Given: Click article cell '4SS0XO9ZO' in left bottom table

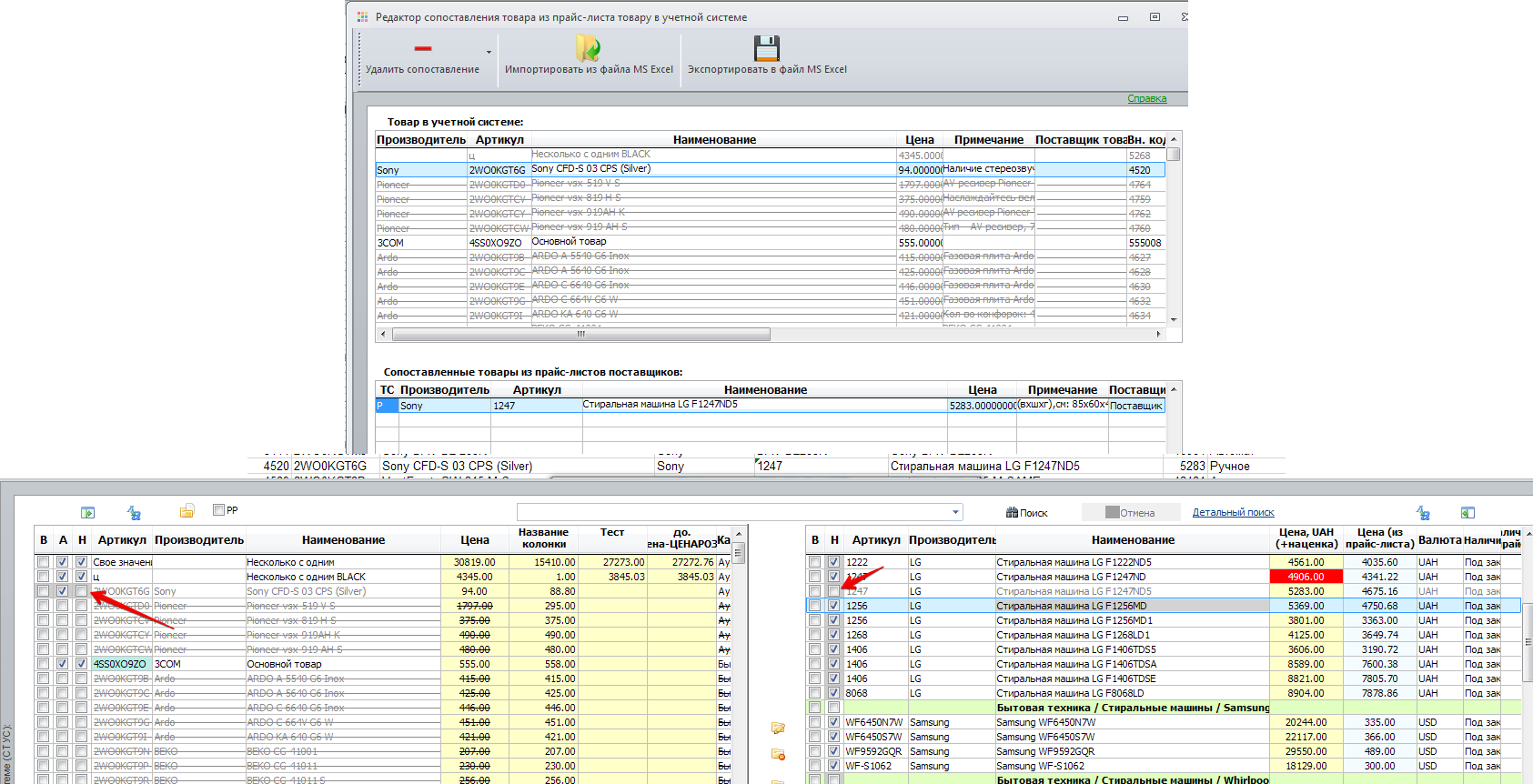Looking at the screenshot, I should pyautogui.click(x=121, y=664).
